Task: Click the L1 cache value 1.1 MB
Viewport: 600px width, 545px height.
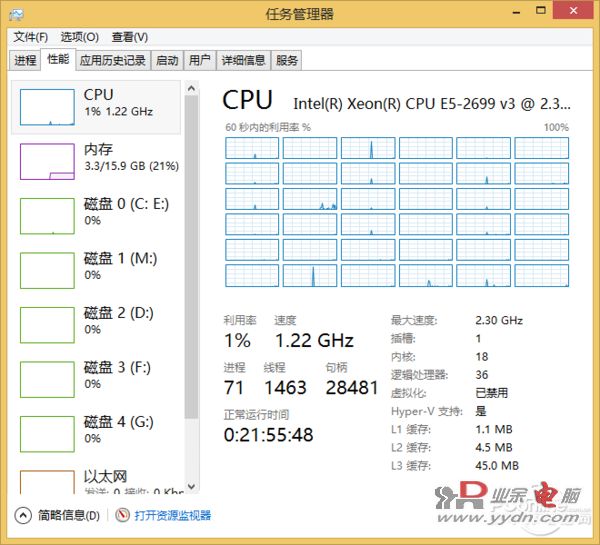Action: point(494,429)
